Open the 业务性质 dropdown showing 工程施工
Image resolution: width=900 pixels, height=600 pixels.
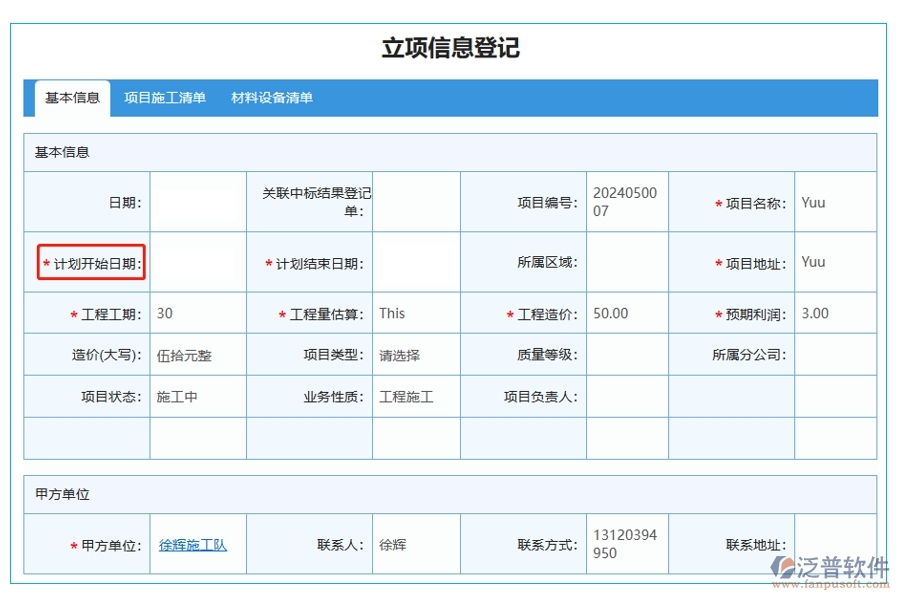pos(415,396)
